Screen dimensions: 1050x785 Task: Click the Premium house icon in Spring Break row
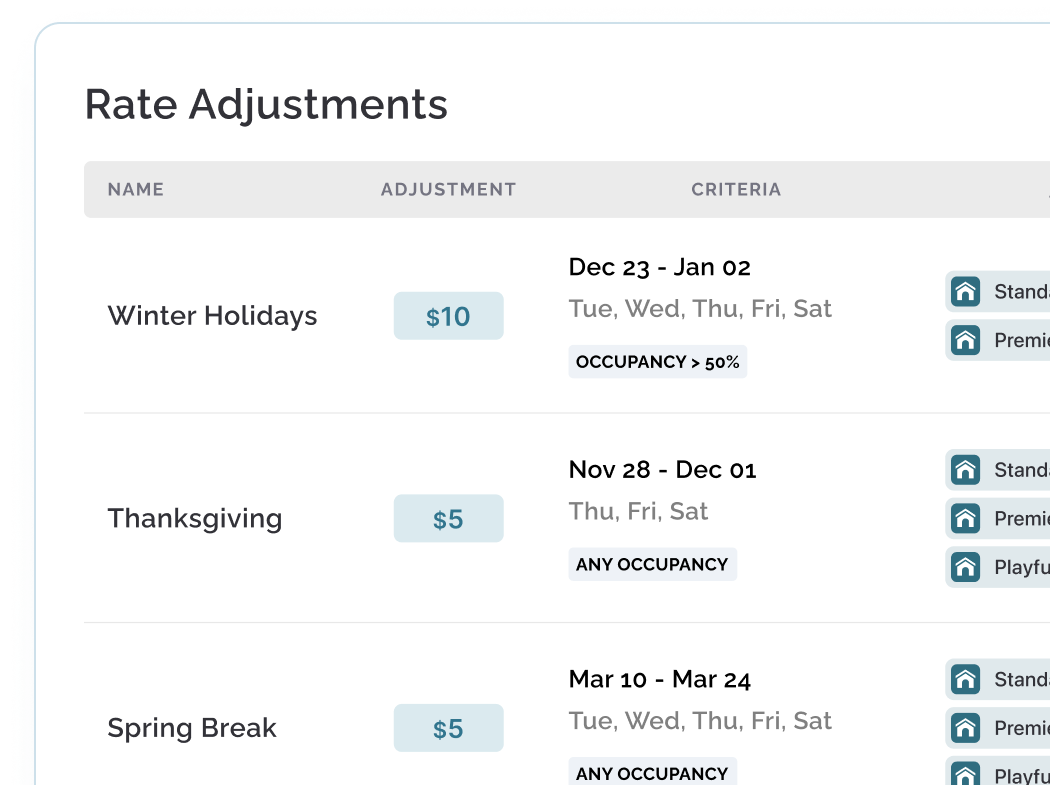coord(965,728)
